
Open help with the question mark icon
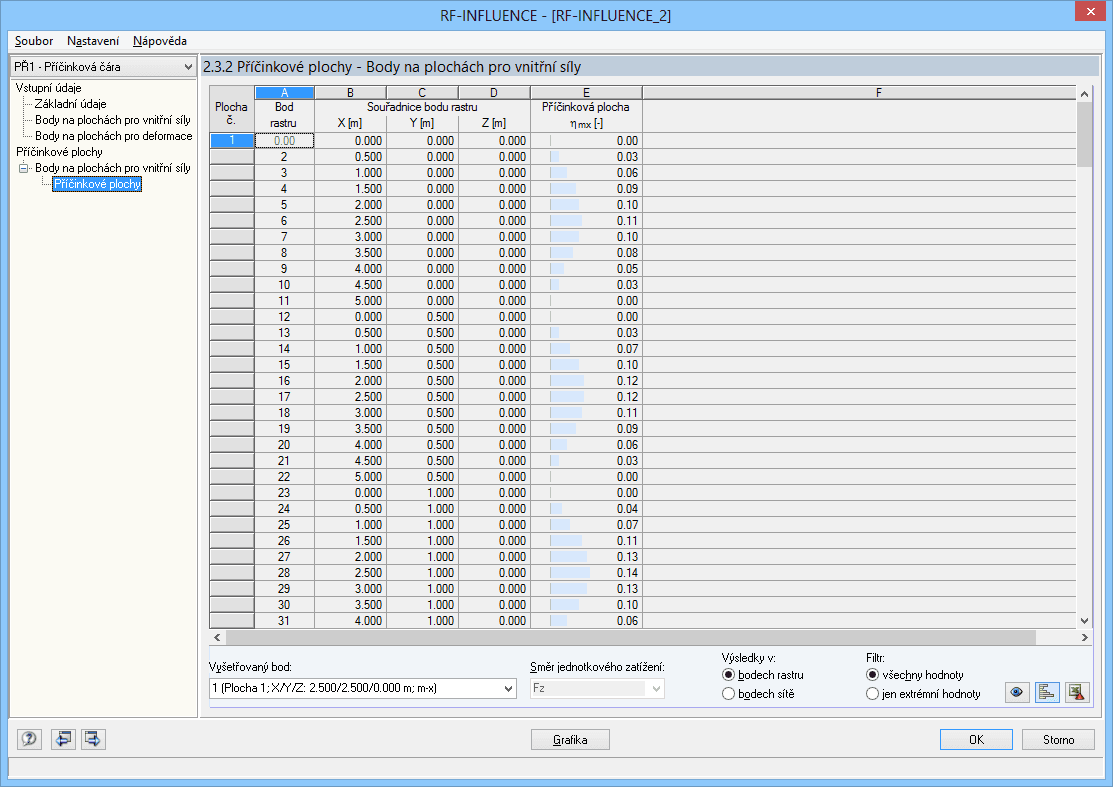pos(29,739)
